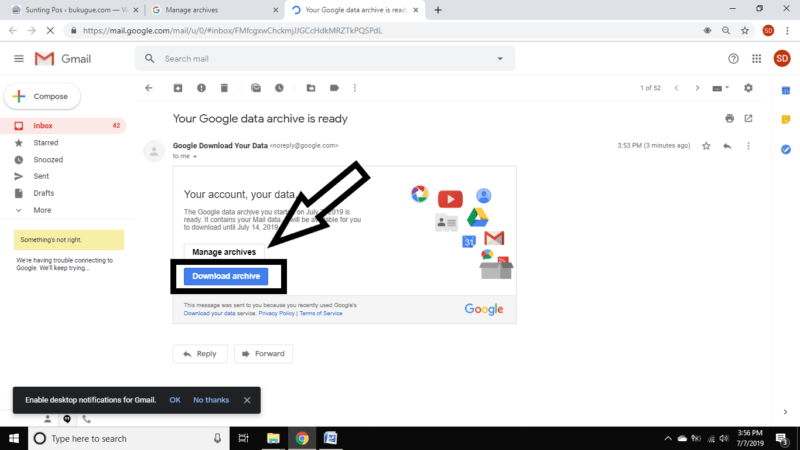
Task: Open the Gmail settings gear
Action: point(748,88)
